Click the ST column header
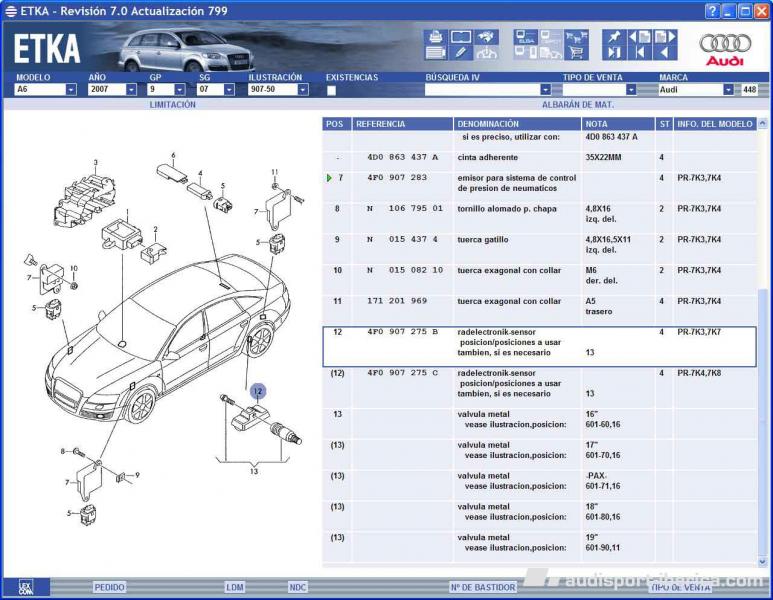The width and height of the screenshot is (773, 600). [x=664, y=124]
